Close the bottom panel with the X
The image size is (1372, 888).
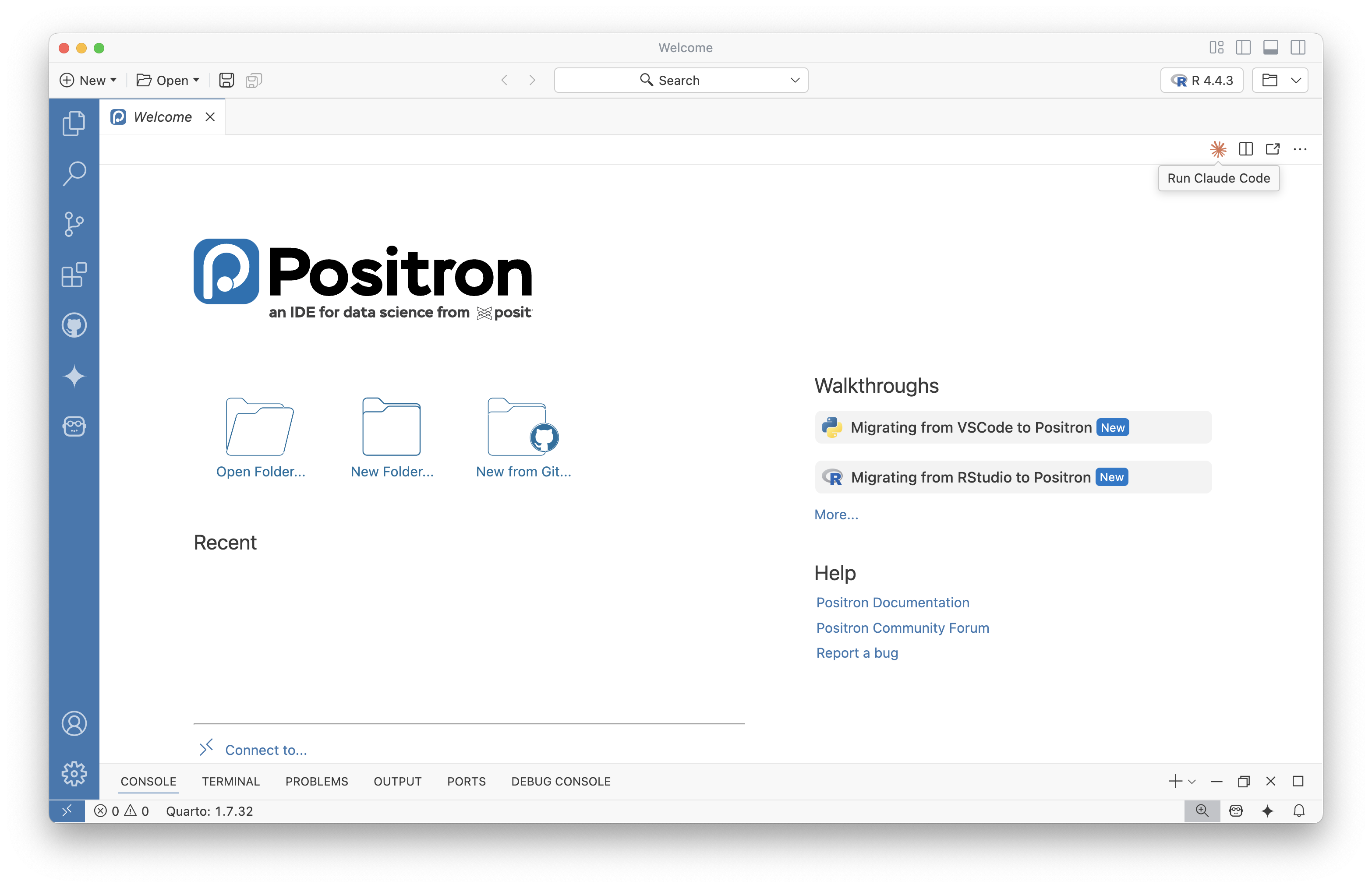[1270, 782]
